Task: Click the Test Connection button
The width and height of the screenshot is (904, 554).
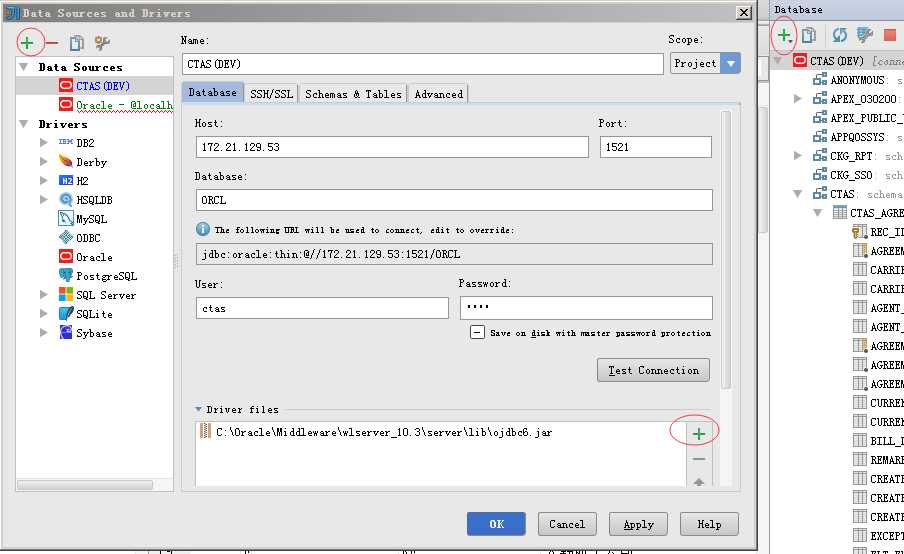Action: click(x=653, y=370)
